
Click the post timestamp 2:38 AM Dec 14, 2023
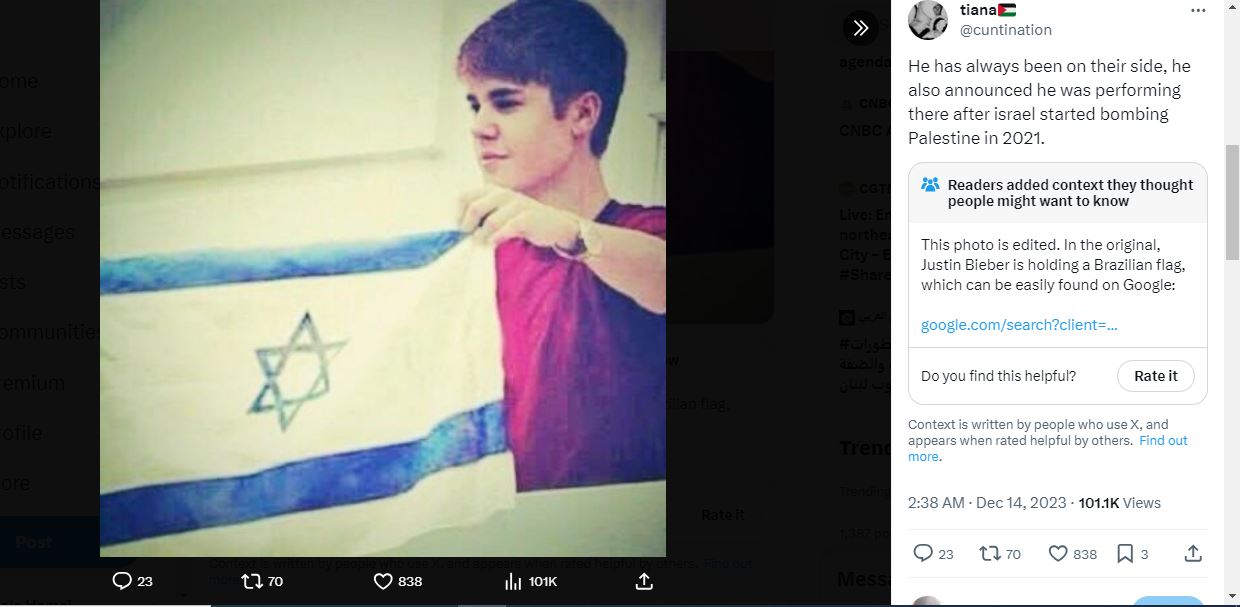989,503
